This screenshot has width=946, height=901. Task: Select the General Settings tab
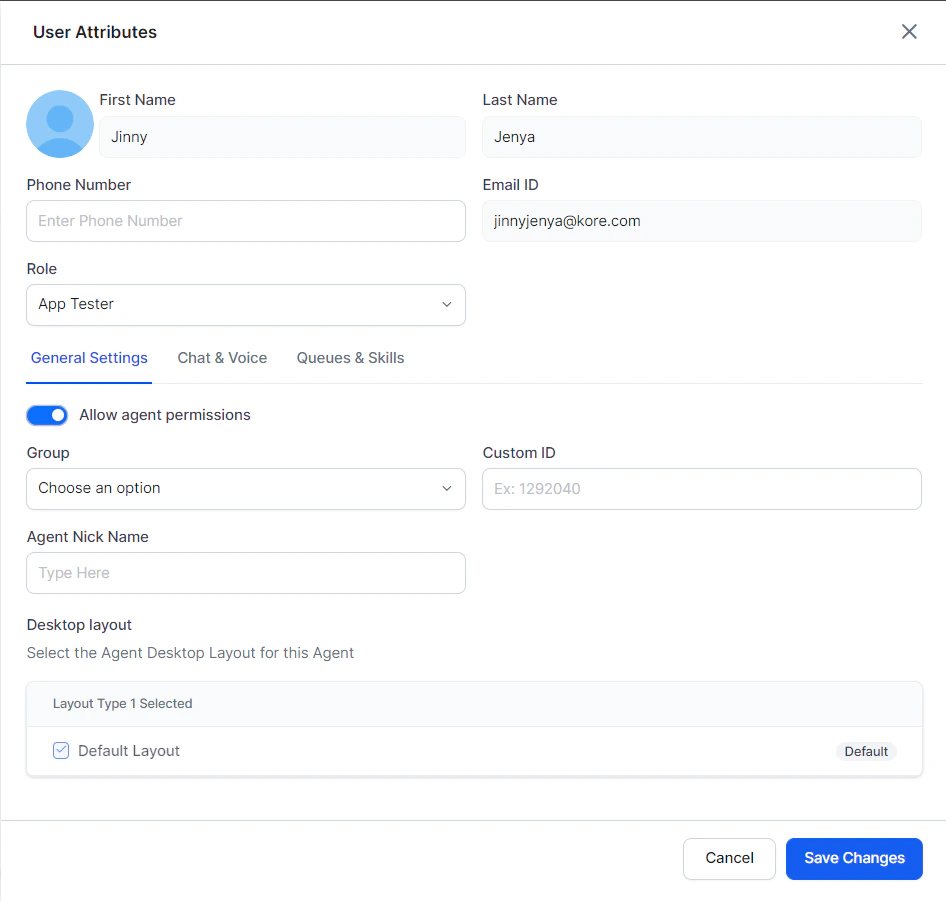[89, 358]
